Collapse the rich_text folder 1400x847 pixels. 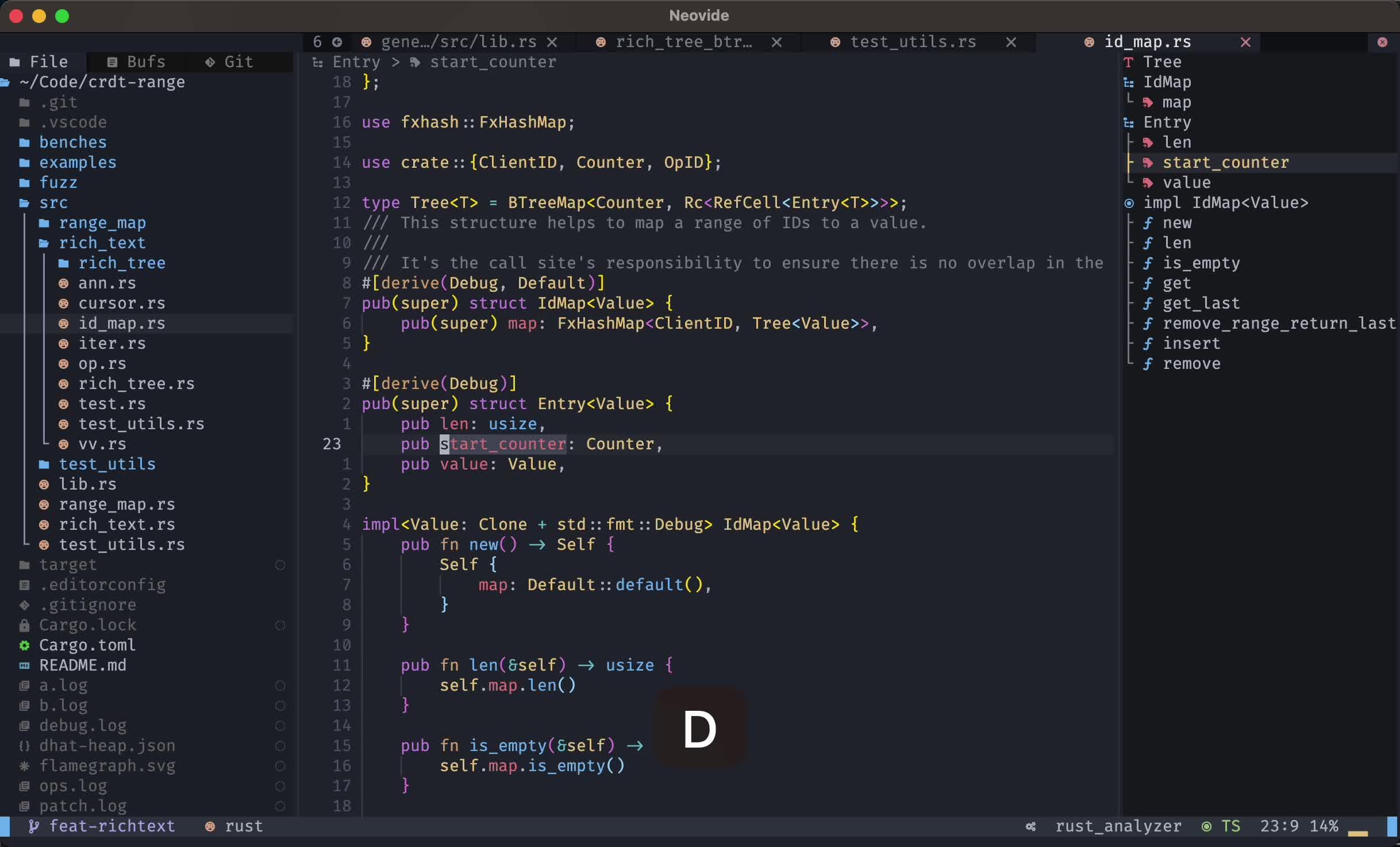(x=102, y=243)
